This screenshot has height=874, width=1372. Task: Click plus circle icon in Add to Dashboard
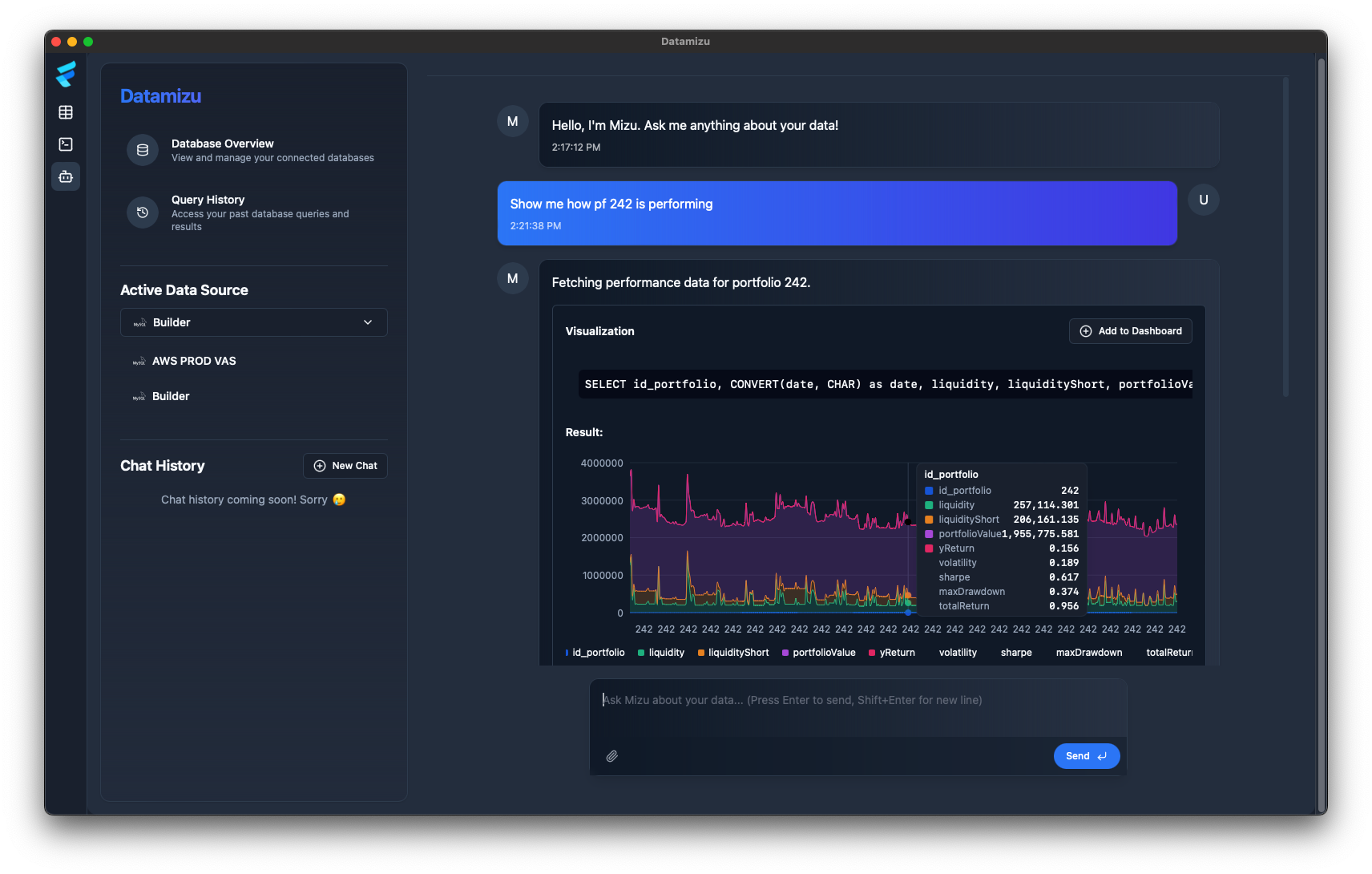tap(1086, 331)
